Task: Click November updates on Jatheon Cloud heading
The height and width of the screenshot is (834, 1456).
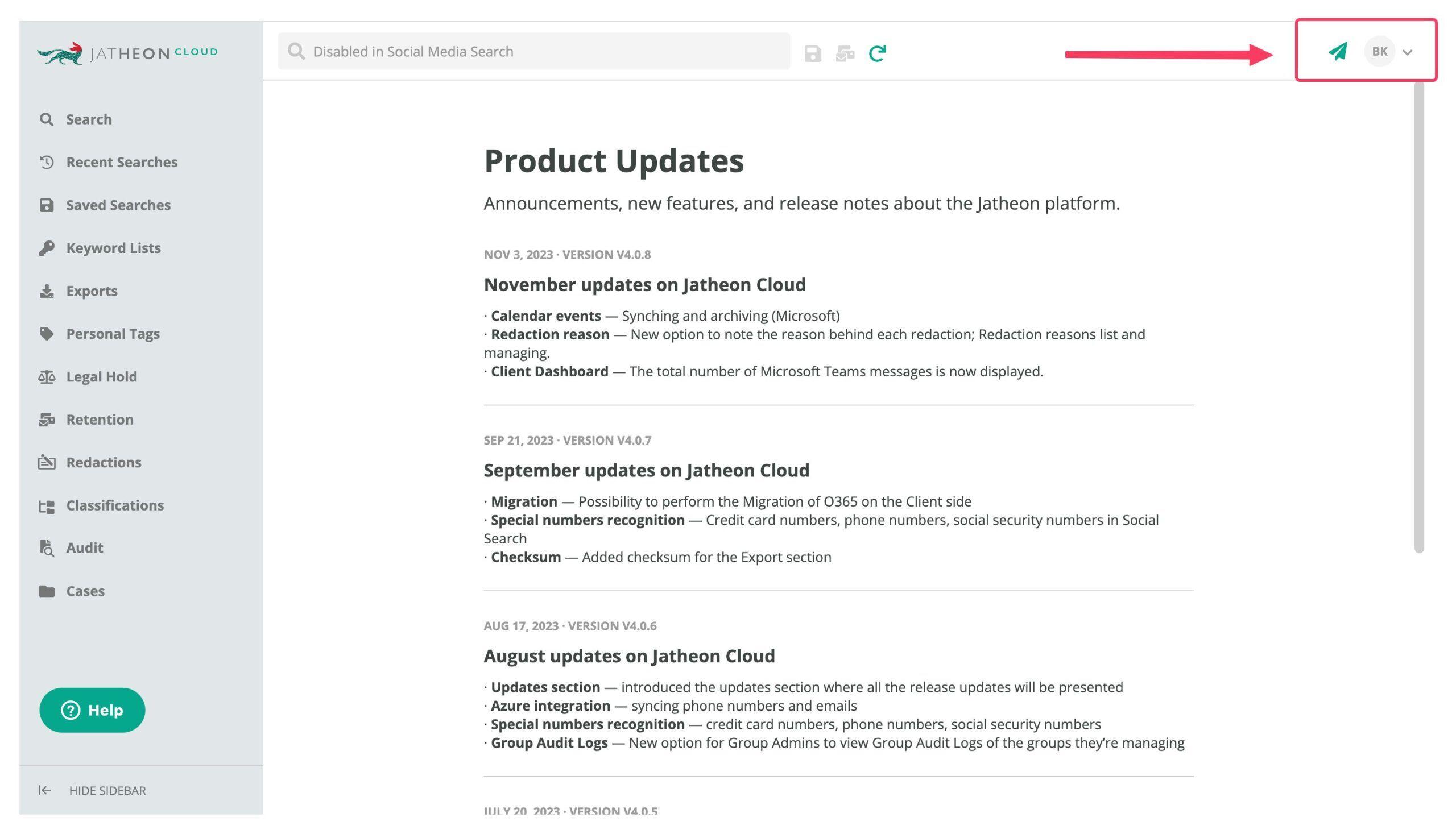Action: (644, 285)
